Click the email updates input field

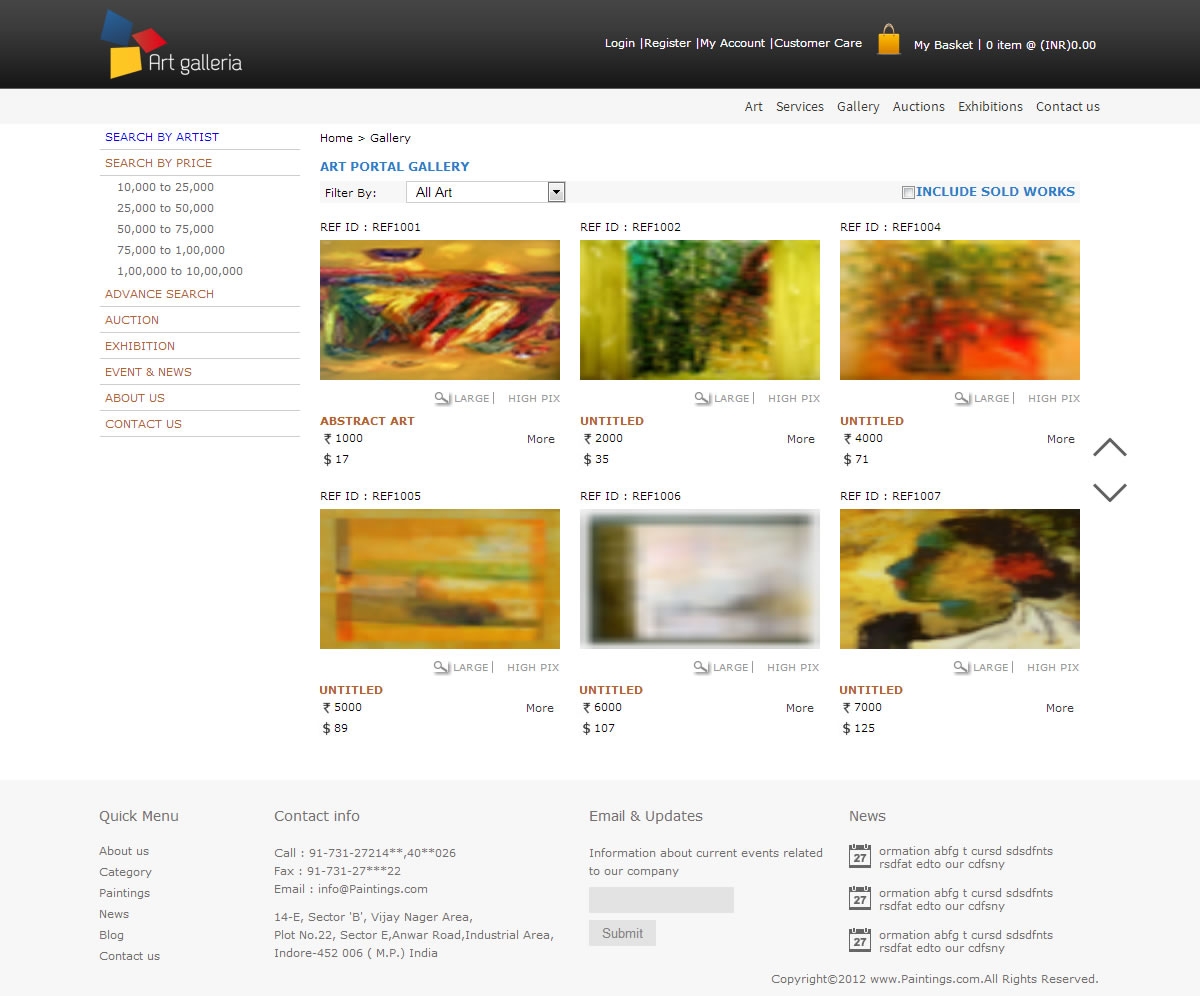[661, 900]
